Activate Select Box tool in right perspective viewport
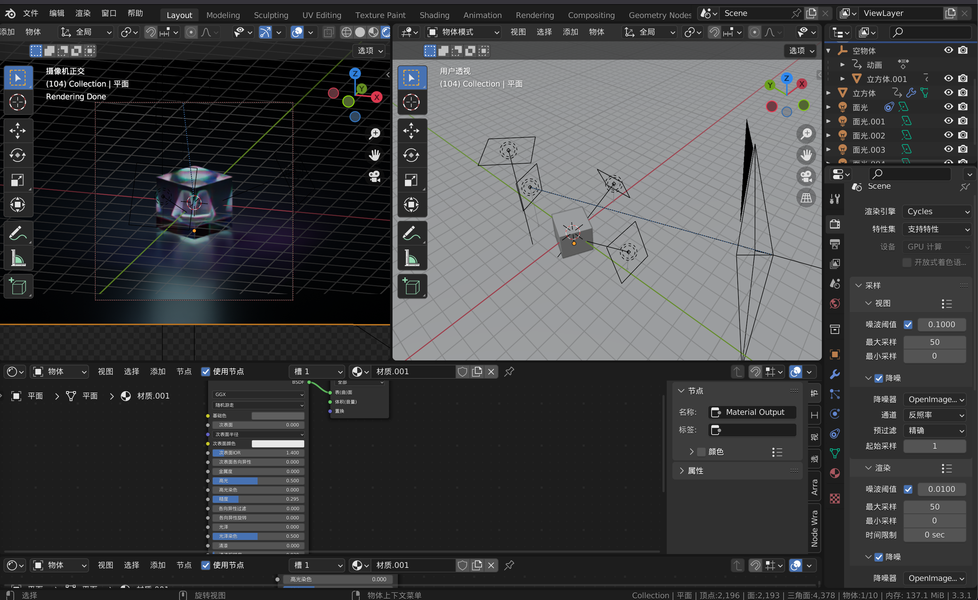 (x=412, y=77)
